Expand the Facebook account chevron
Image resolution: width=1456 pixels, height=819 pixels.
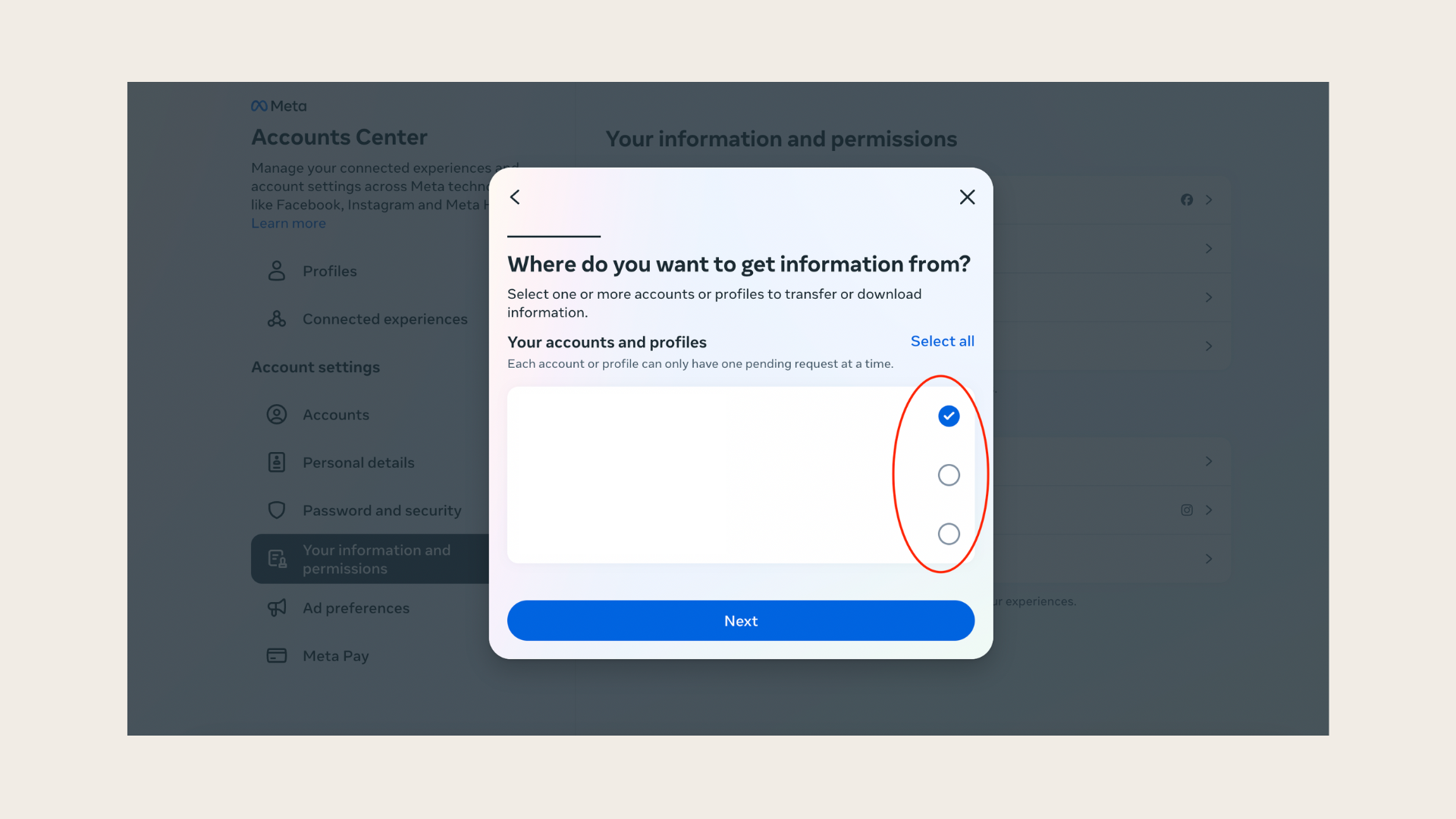pos(1209,199)
